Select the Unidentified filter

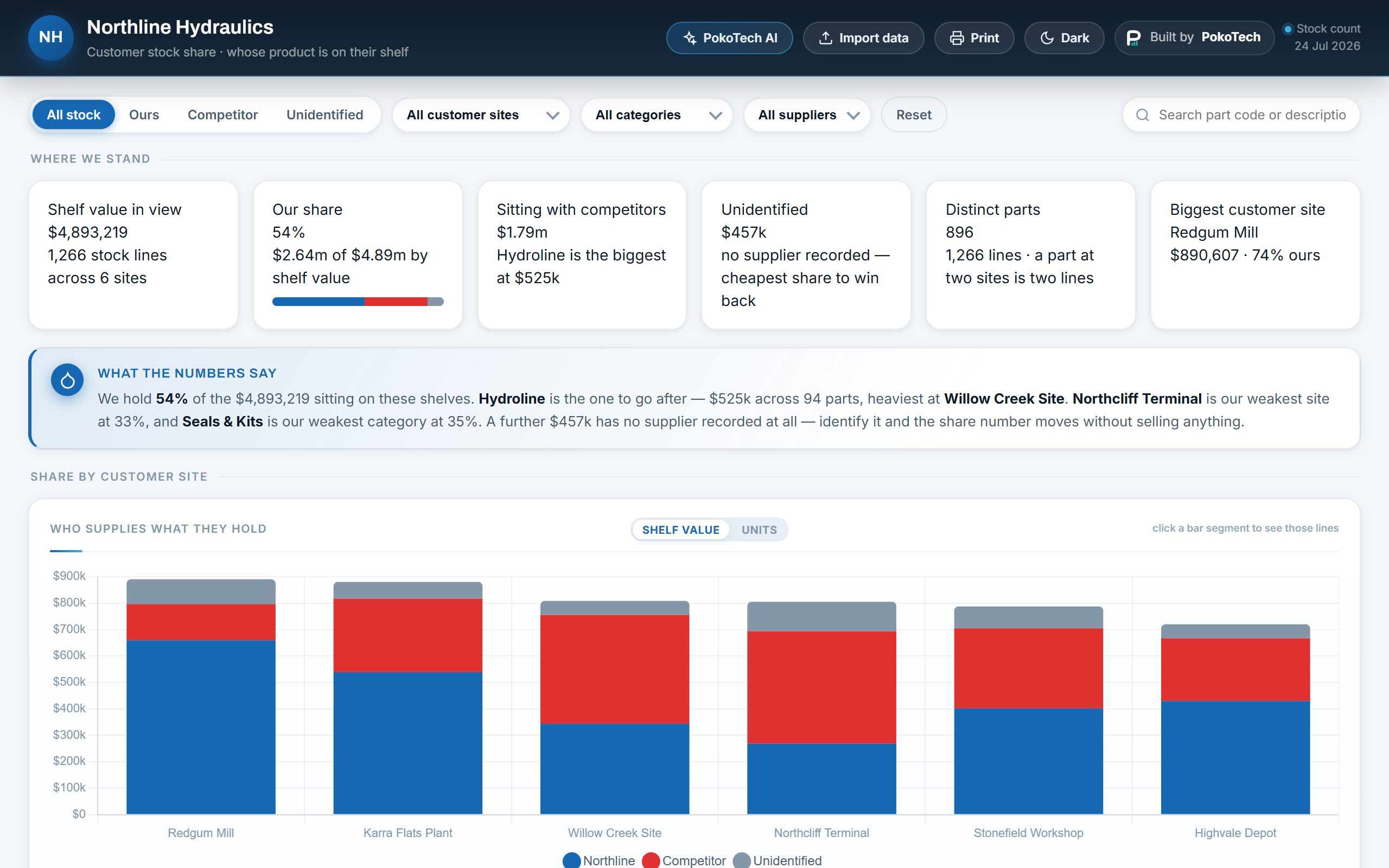click(325, 115)
